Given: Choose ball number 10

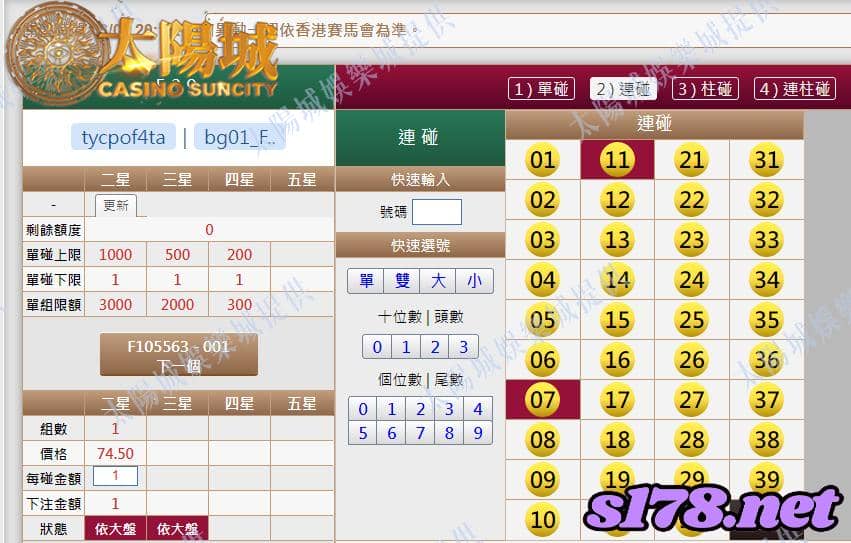Looking at the screenshot, I should (x=543, y=520).
